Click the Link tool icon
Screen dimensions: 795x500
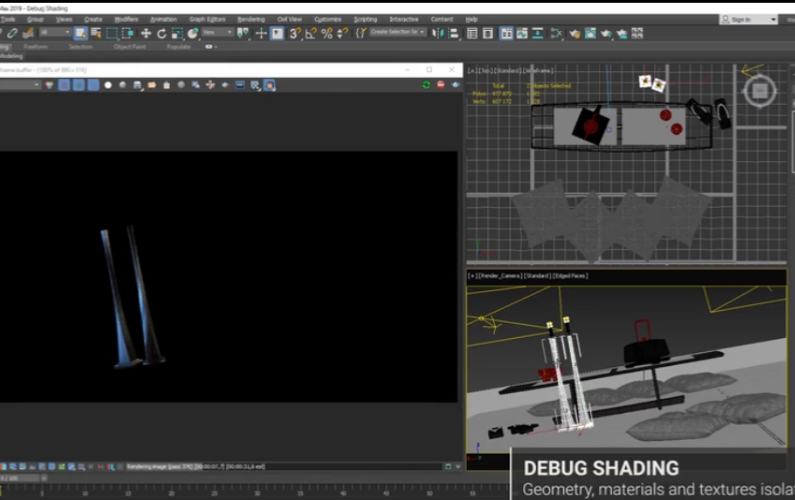coord(12,33)
